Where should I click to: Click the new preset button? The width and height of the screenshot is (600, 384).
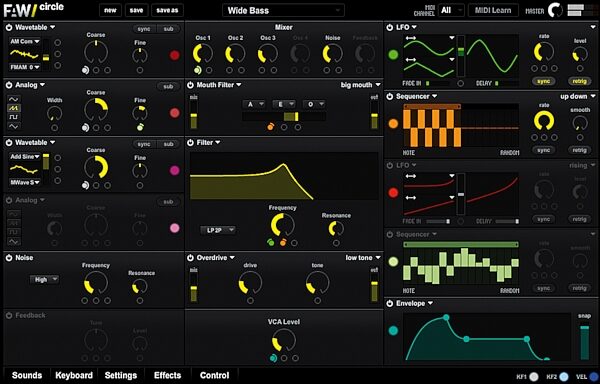click(110, 10)
